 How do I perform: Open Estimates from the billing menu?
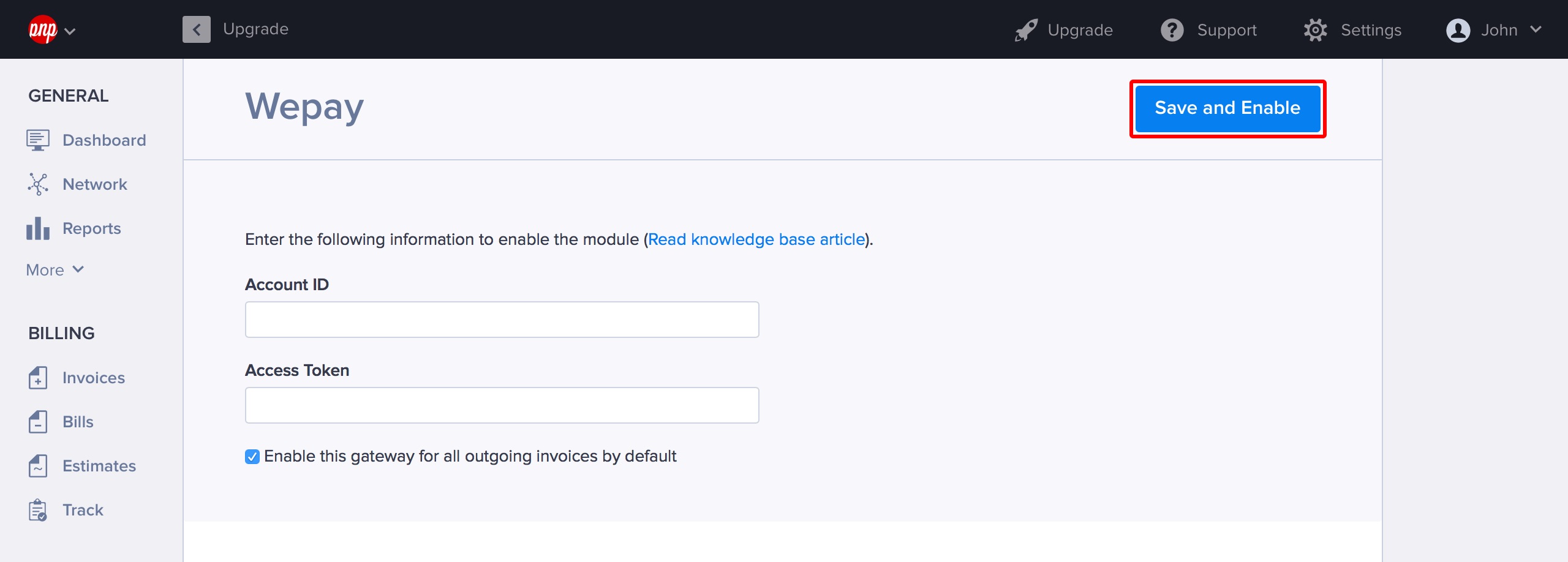coord(99,466)
